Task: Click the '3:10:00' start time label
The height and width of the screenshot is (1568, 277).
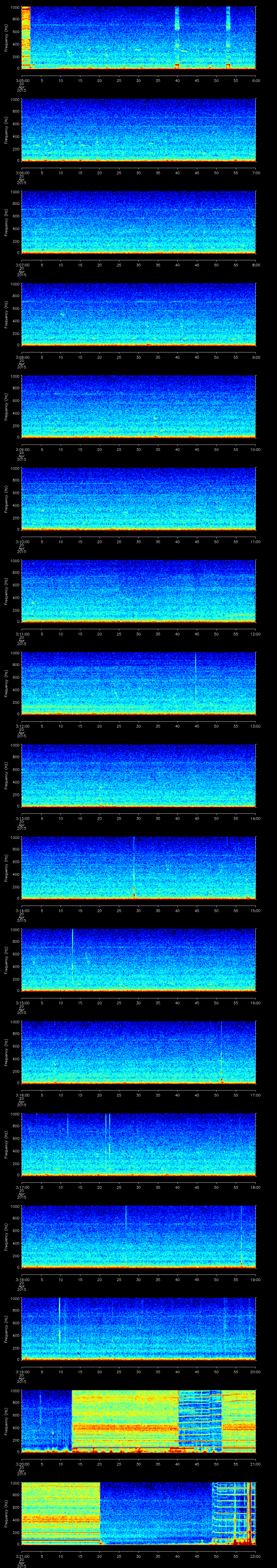Action: click(x=21, y=542)
